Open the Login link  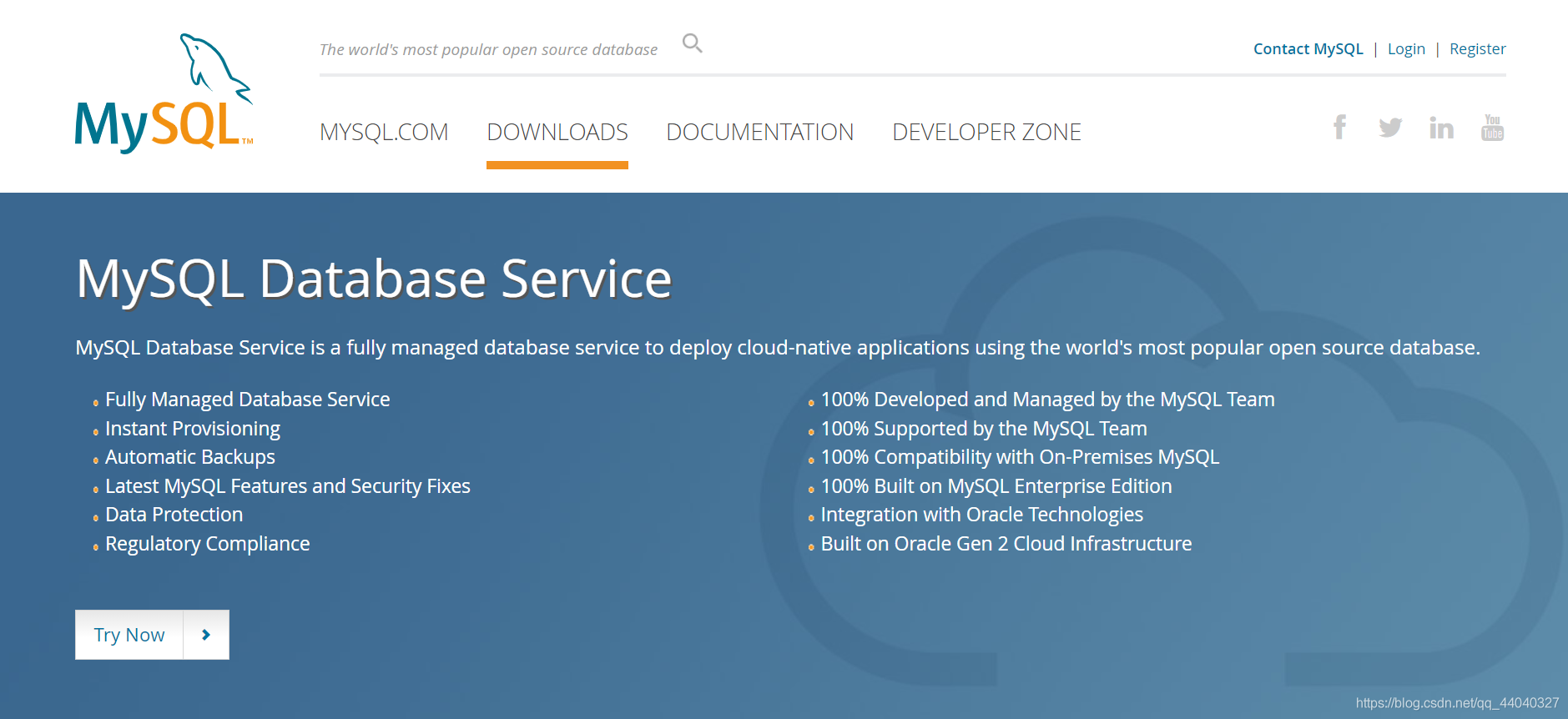(x=1406, y=49)
